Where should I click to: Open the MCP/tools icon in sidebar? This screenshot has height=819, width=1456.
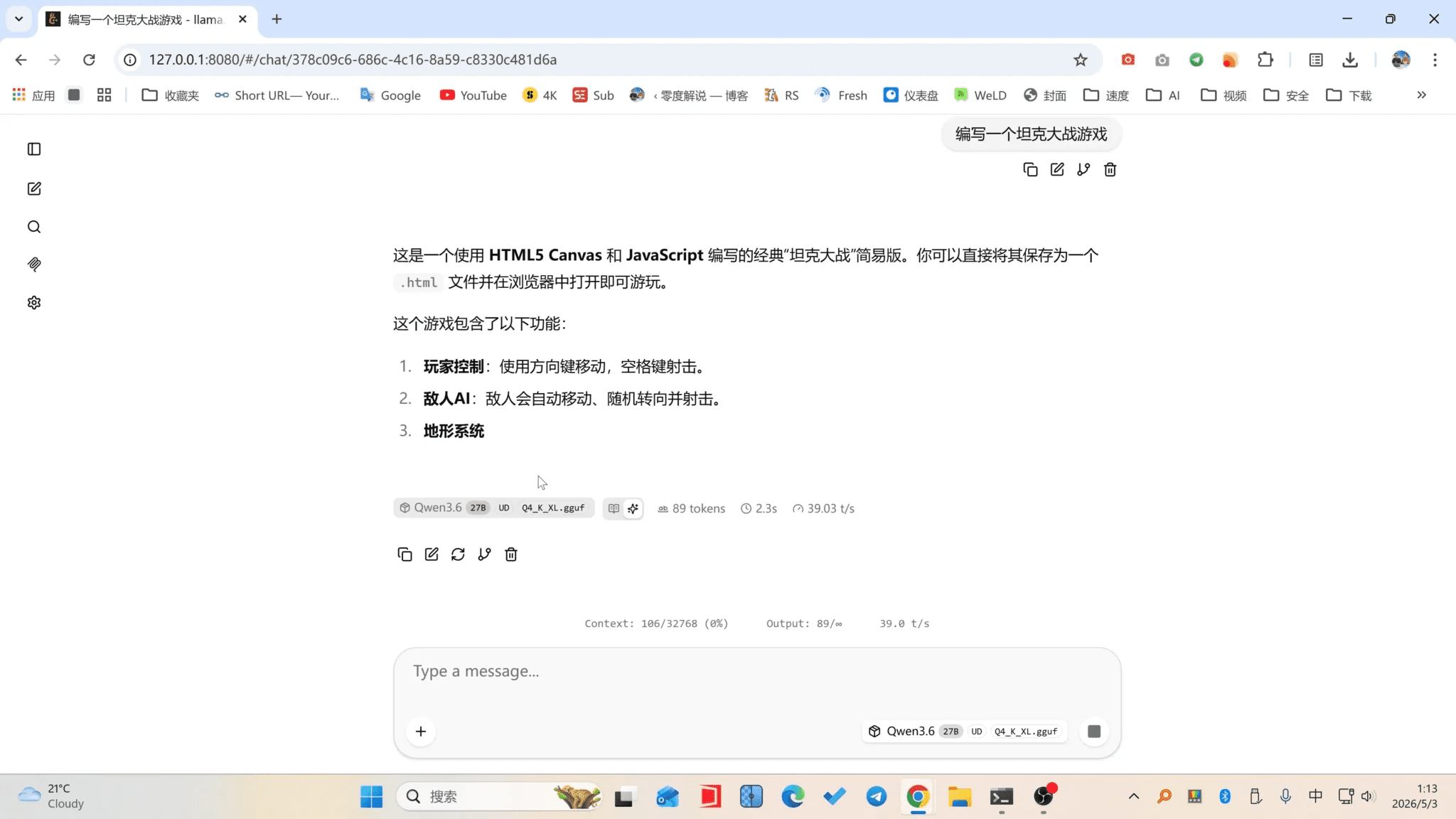pos(34,264)
